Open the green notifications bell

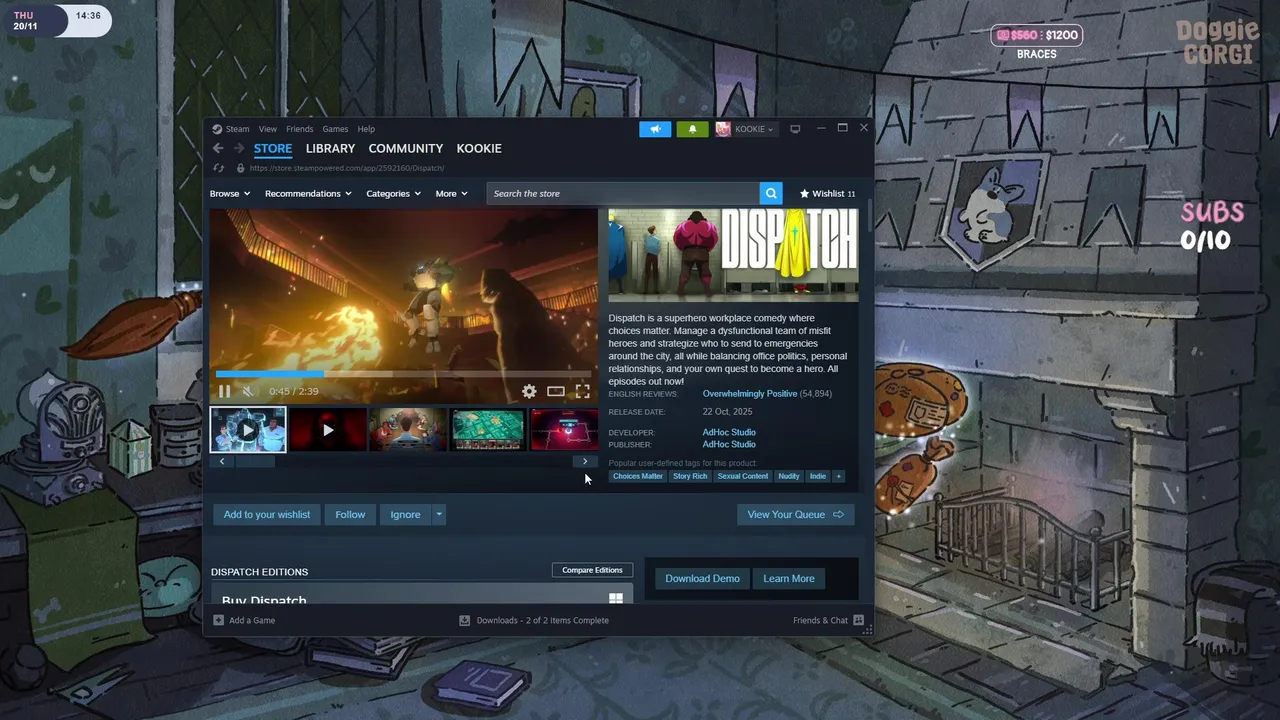click(692, 129)
